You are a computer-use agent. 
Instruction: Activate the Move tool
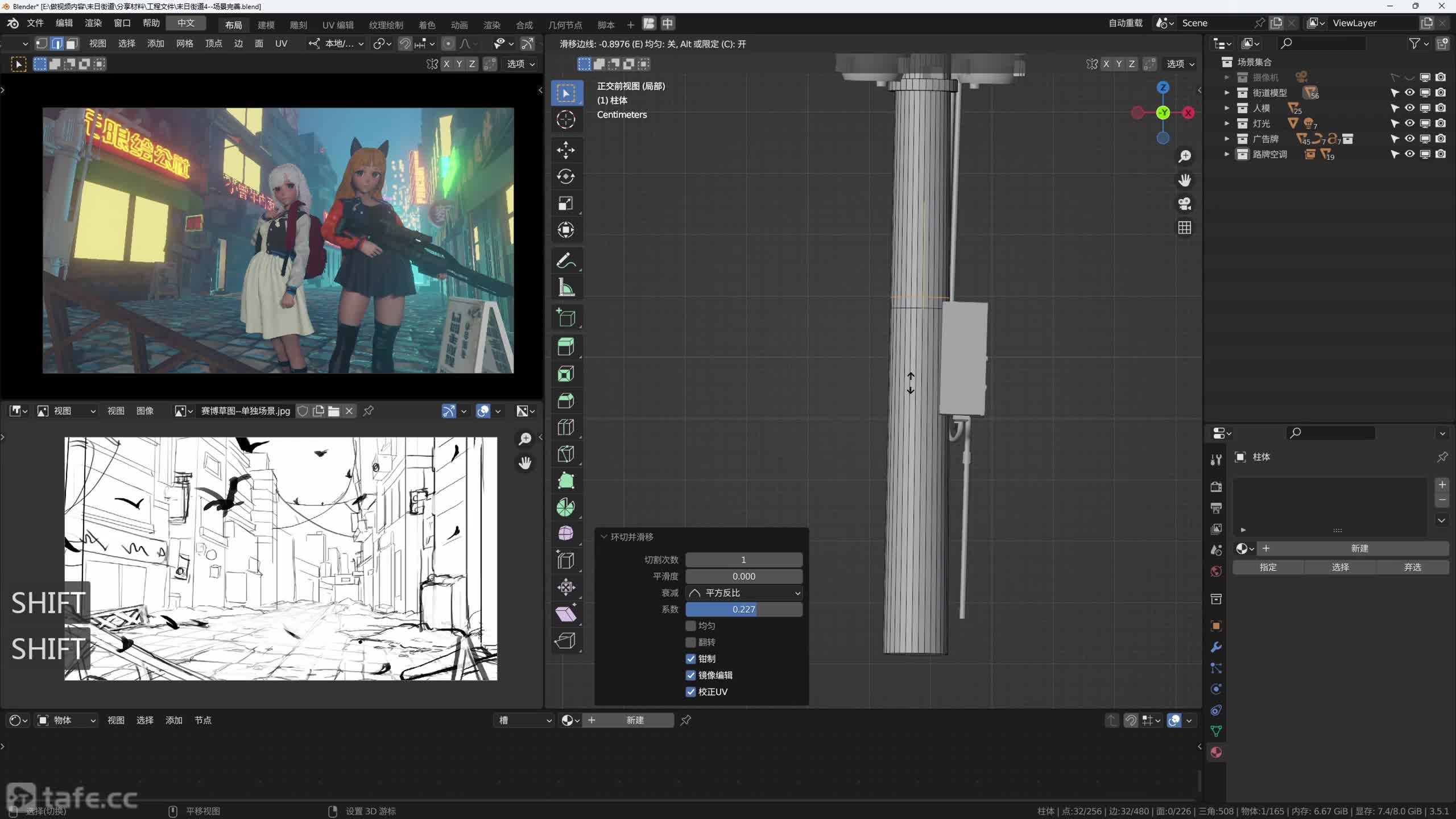(566, 150)
